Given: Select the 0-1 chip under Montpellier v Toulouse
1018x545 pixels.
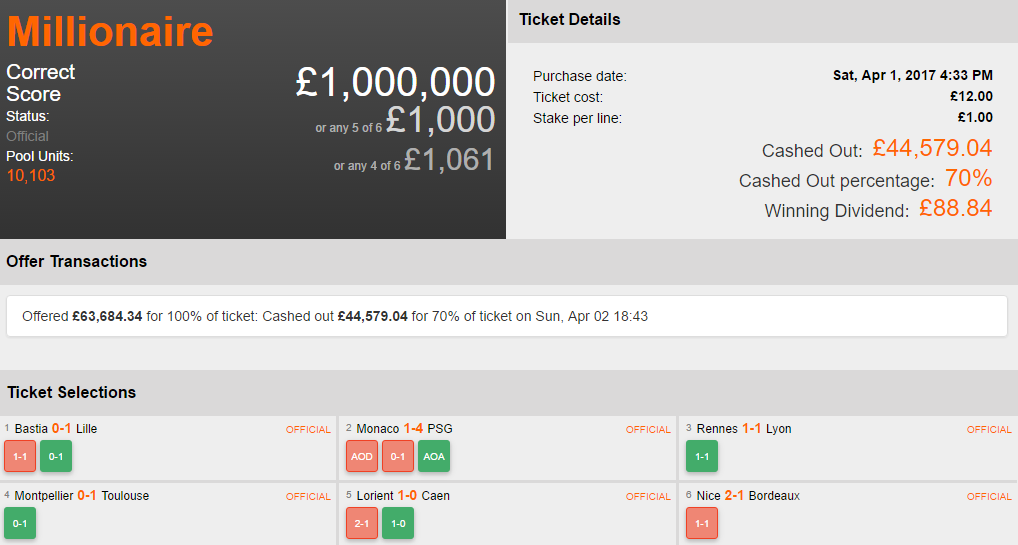Looking at the screenshot, I should [20, 523].
